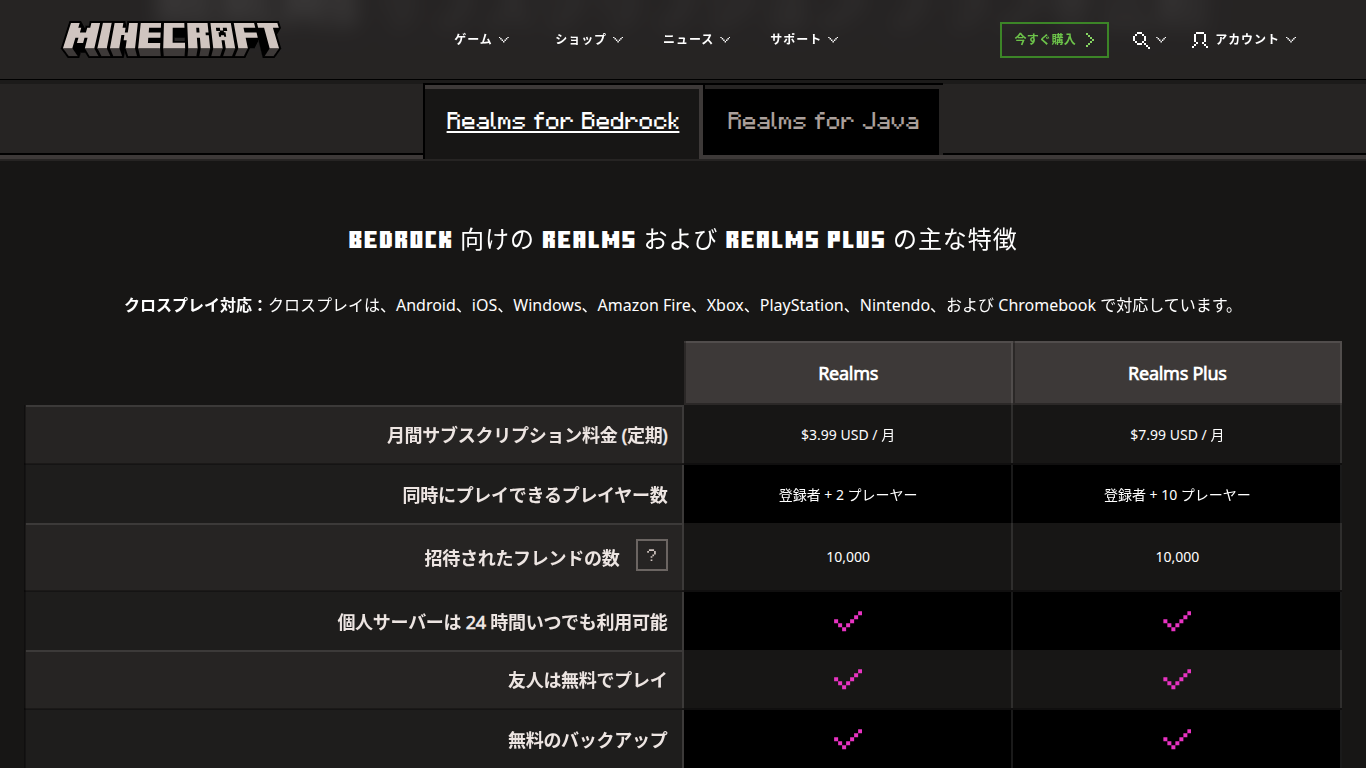
Task: Click the account person icon
Action: point(1200,40)
